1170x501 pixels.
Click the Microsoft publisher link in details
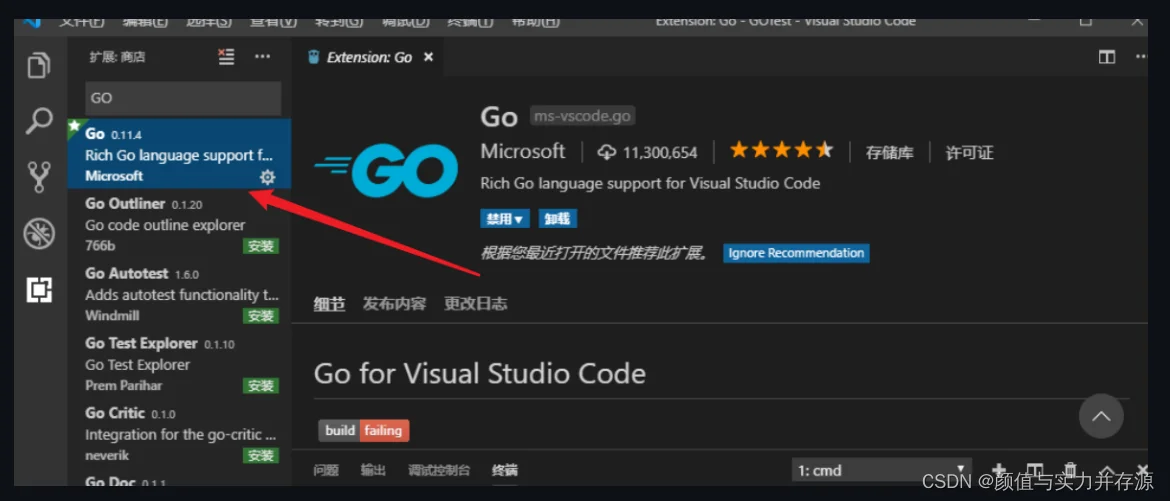523,152
